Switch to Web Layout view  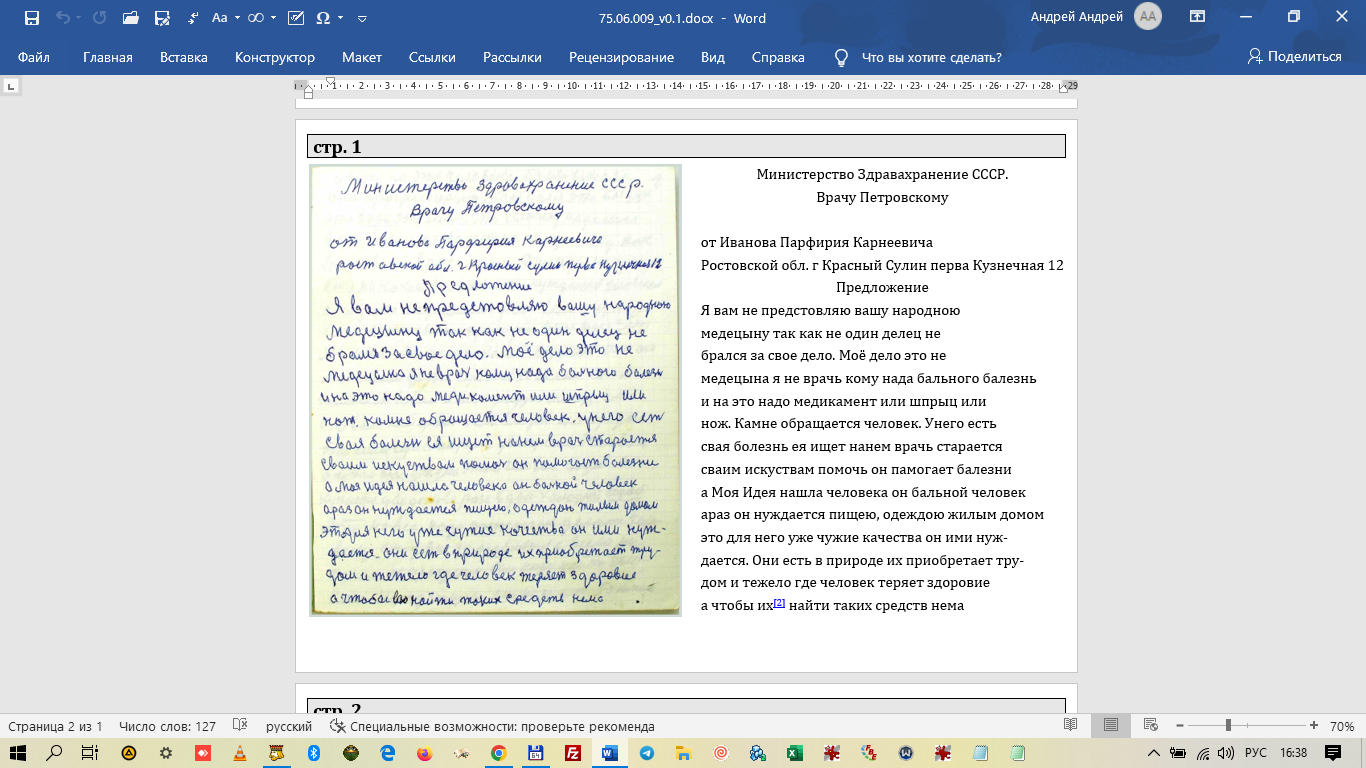pos(1151,726)
